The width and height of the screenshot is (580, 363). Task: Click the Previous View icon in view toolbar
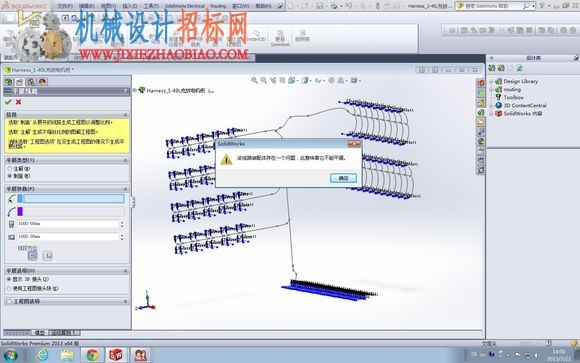click(273, 80)
